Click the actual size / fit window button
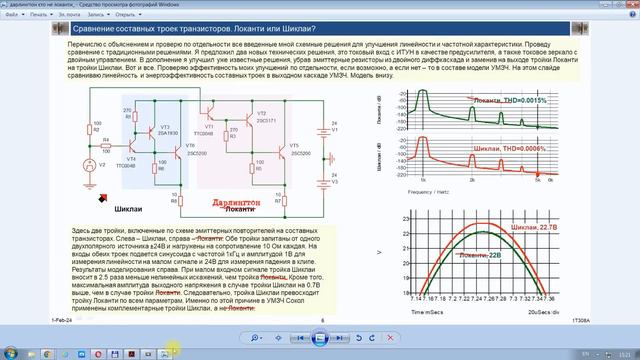Screen dimensions: 640x360 click(x=278, y=338)
